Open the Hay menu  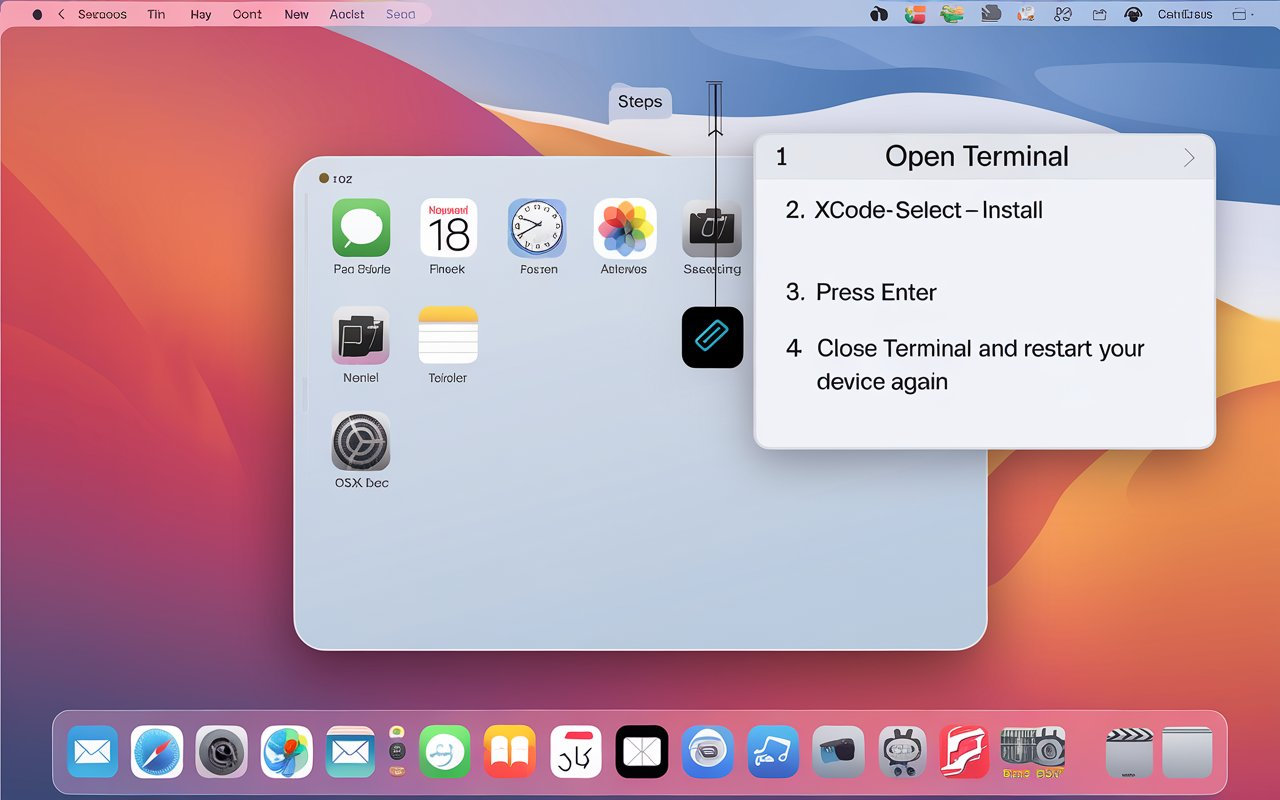(x=201, y=14)
